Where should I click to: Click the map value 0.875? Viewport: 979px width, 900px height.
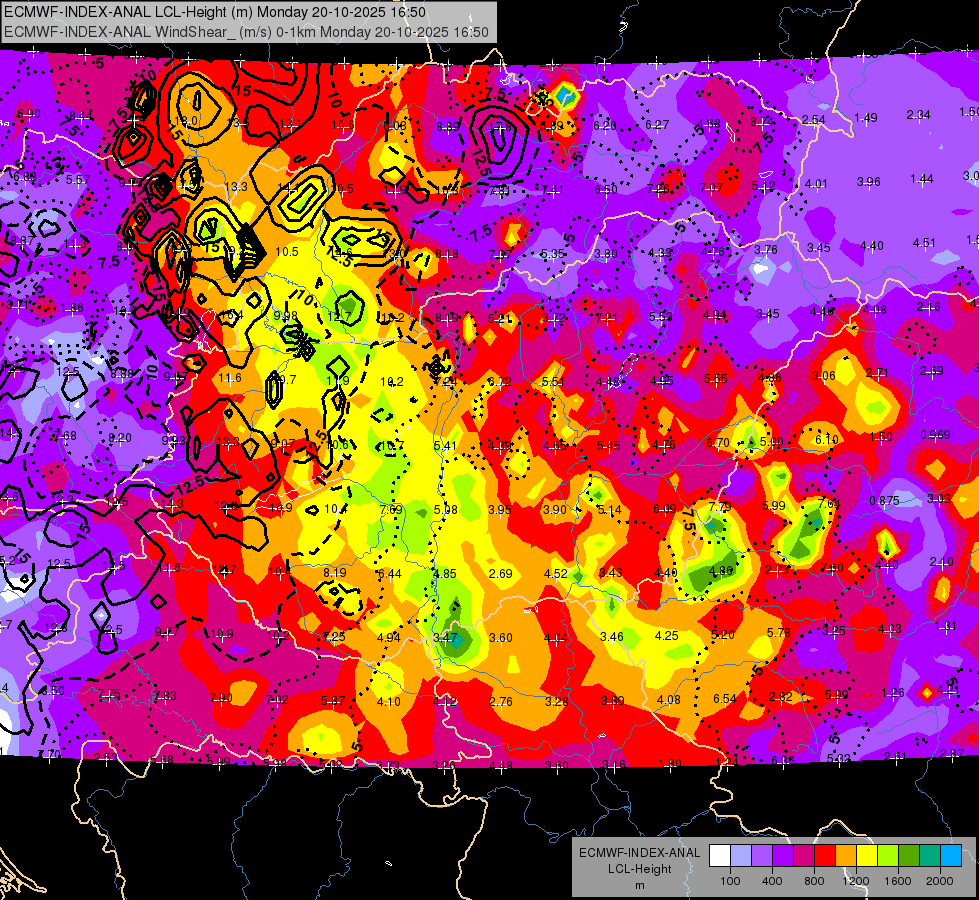(x=884, y=501)
